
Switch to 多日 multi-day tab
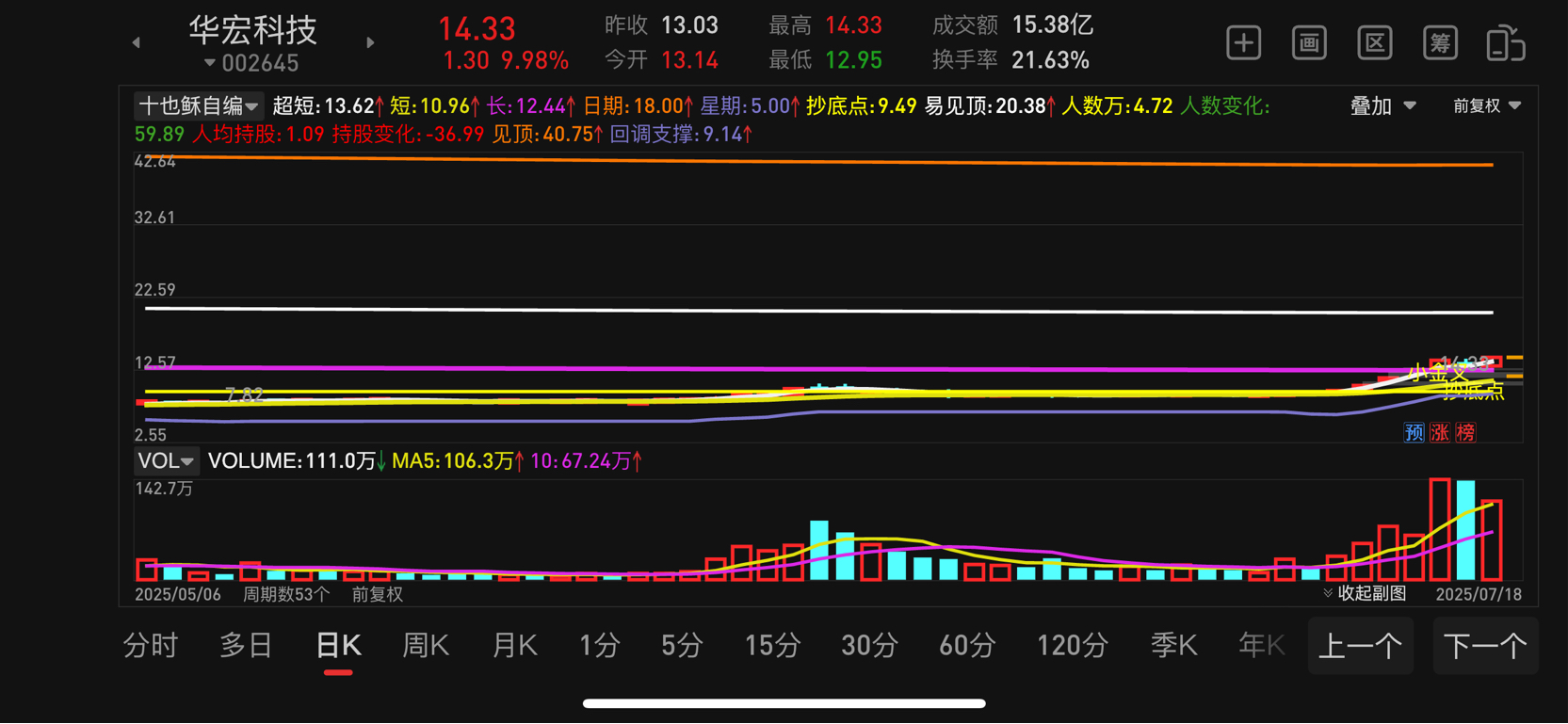[x=246, y=646]
